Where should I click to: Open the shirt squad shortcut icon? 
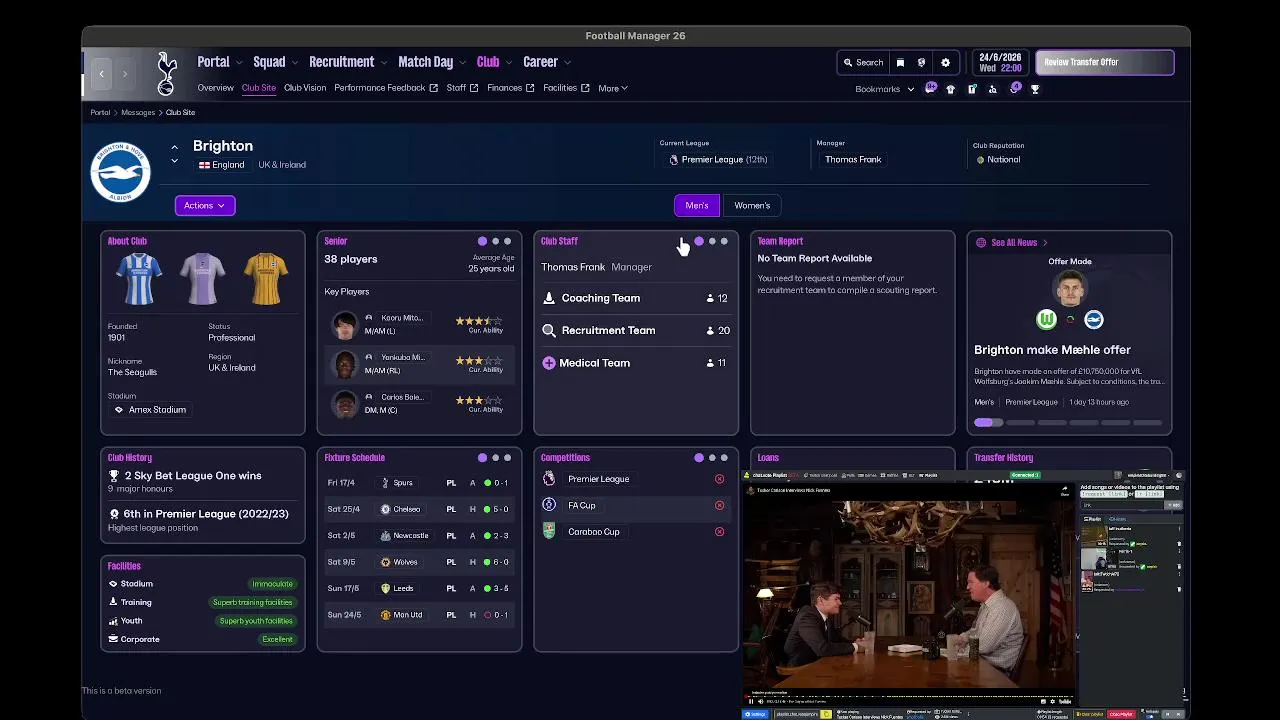pyautogui.click(x=951, y=89)
